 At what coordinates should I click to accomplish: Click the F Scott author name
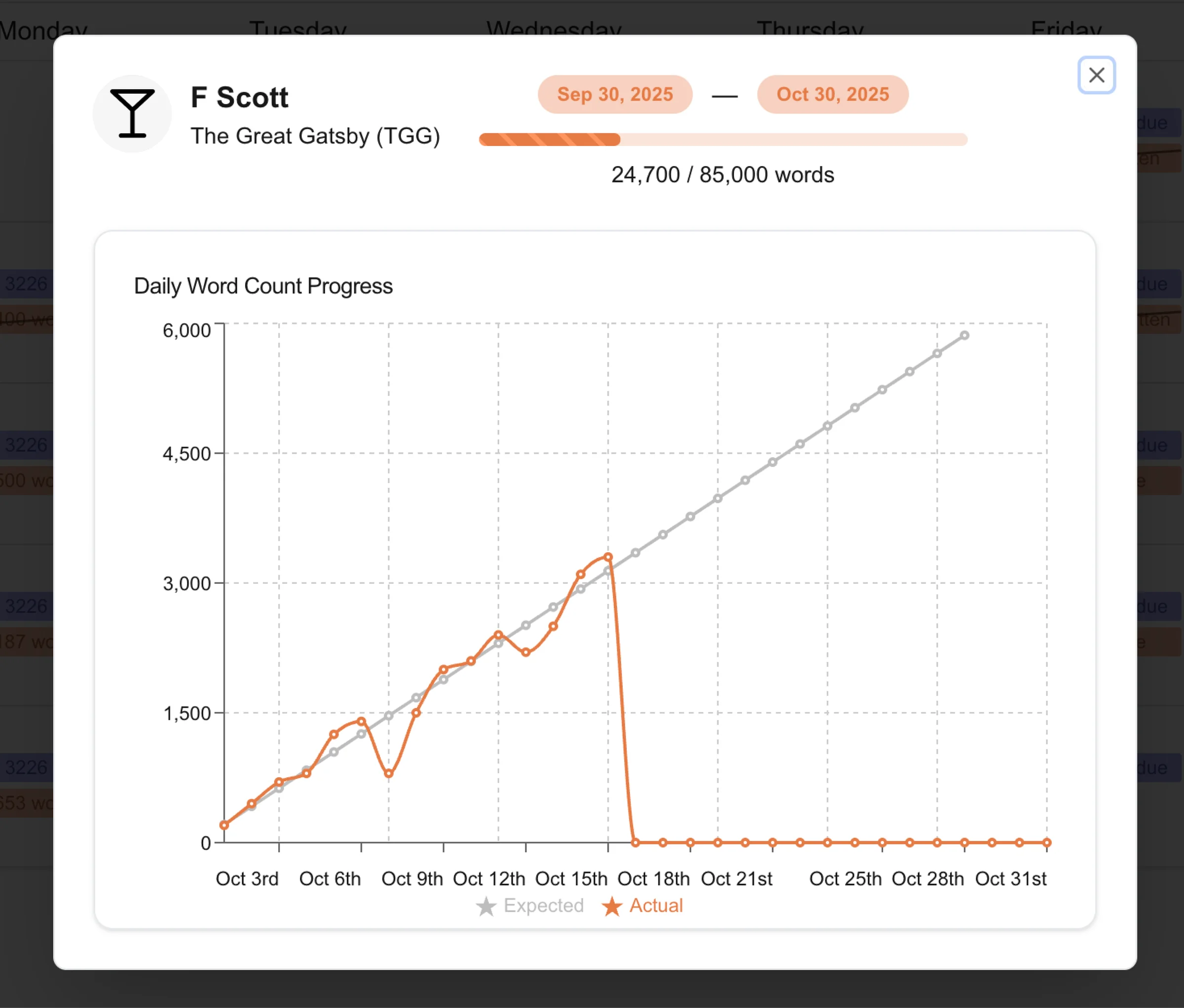[239, 97]
